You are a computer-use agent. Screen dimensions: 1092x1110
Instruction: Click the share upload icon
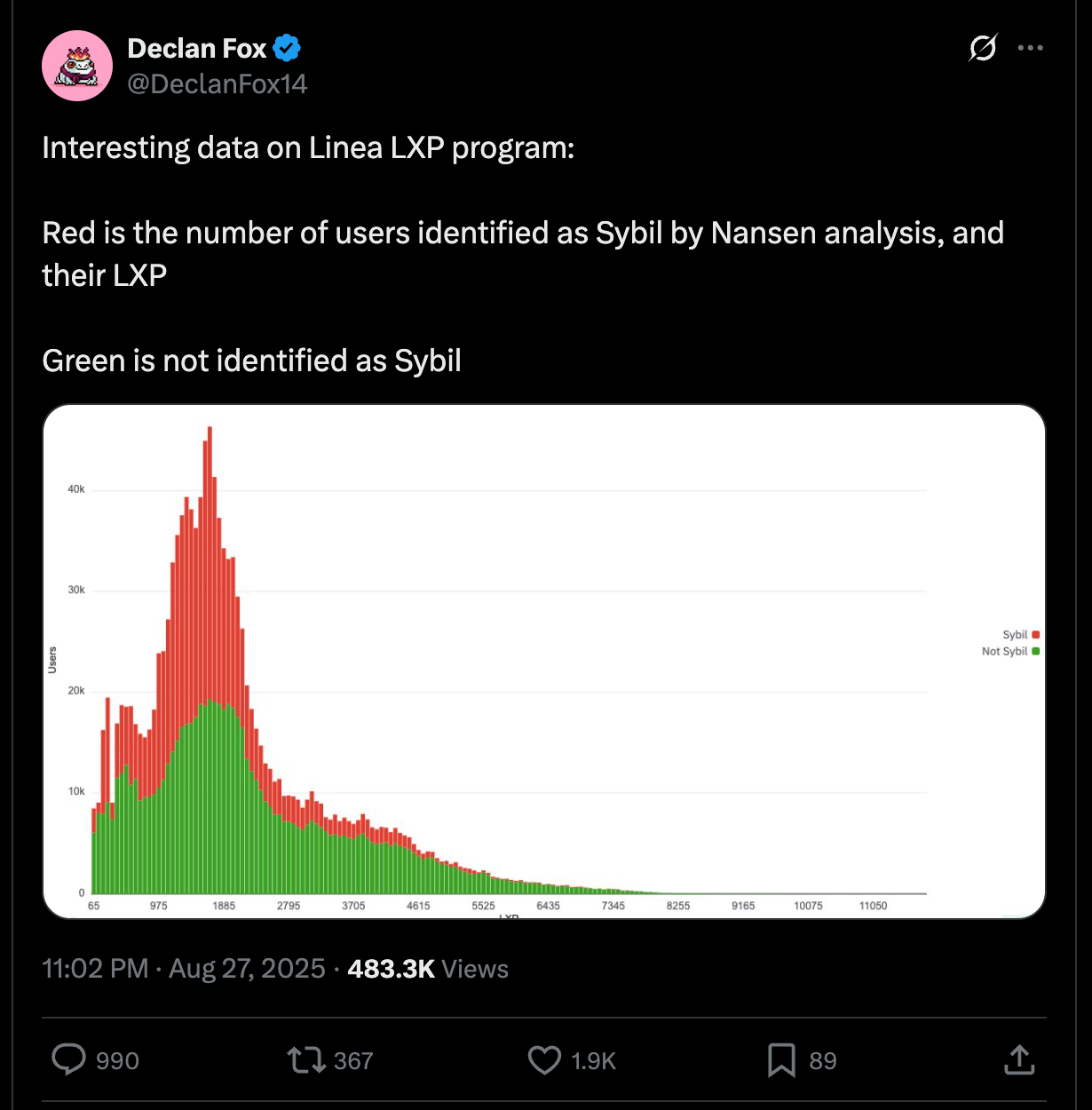pos(1019,1059)
